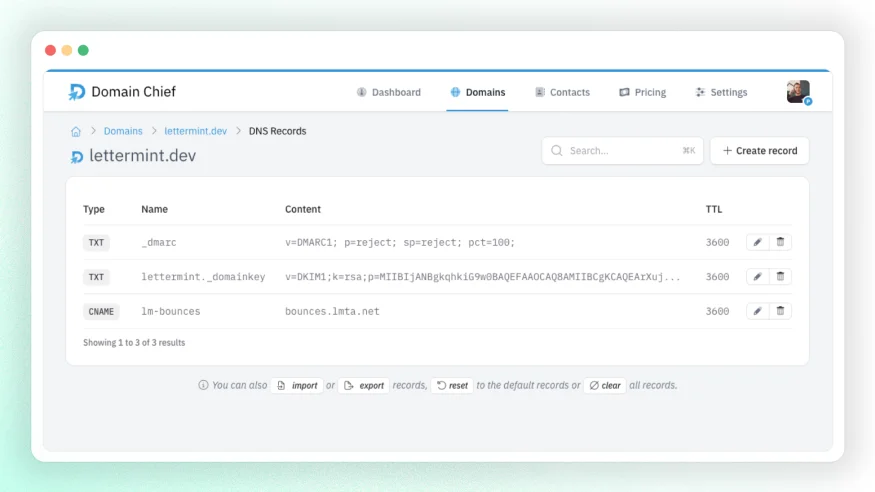
Task: Click the 3600 TTL value in the lettermint._domainkey row
Action: pyautogui.click(x=717, y=277)
